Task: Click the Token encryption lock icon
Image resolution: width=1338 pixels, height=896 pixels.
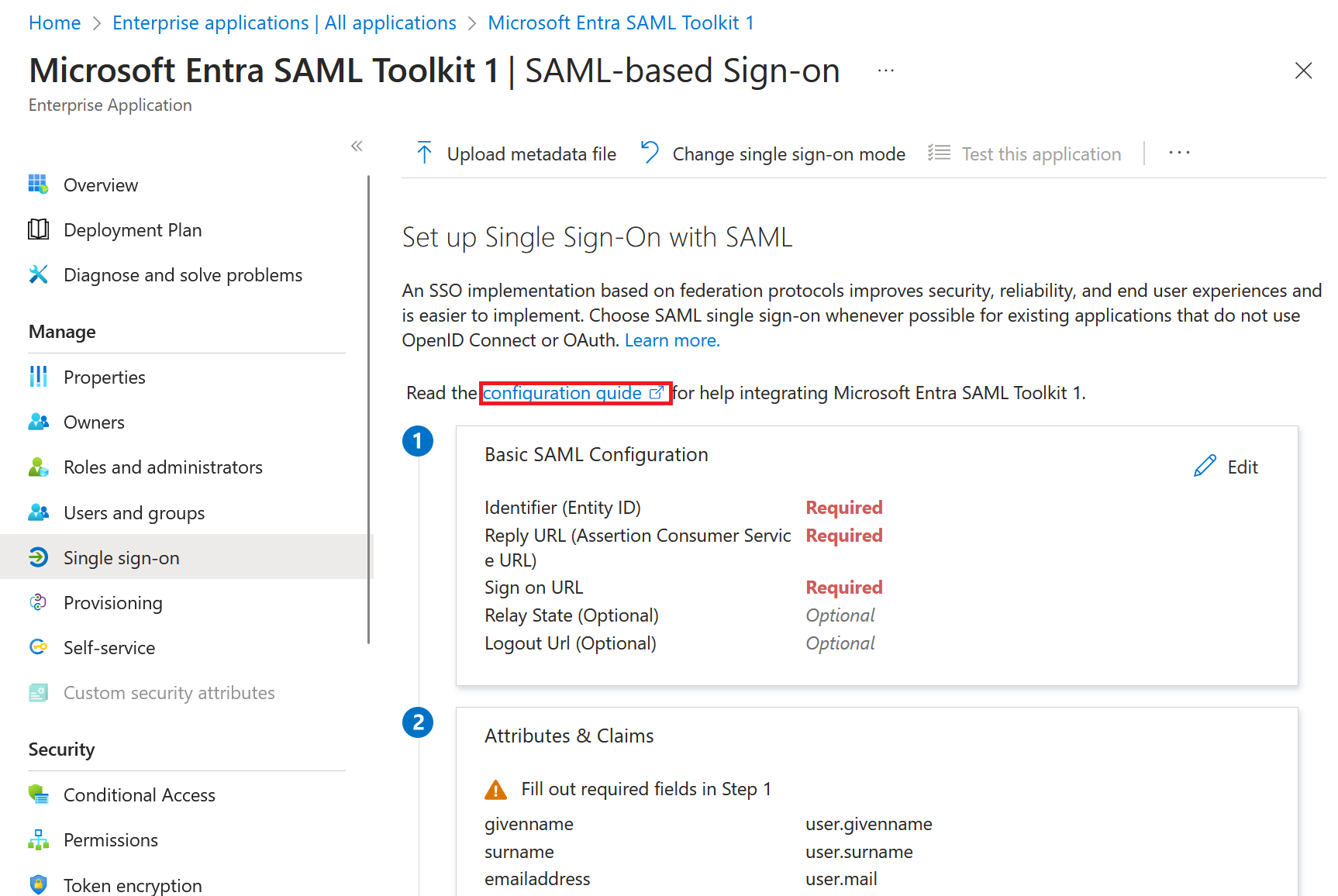Action: [x=39, y=884]
